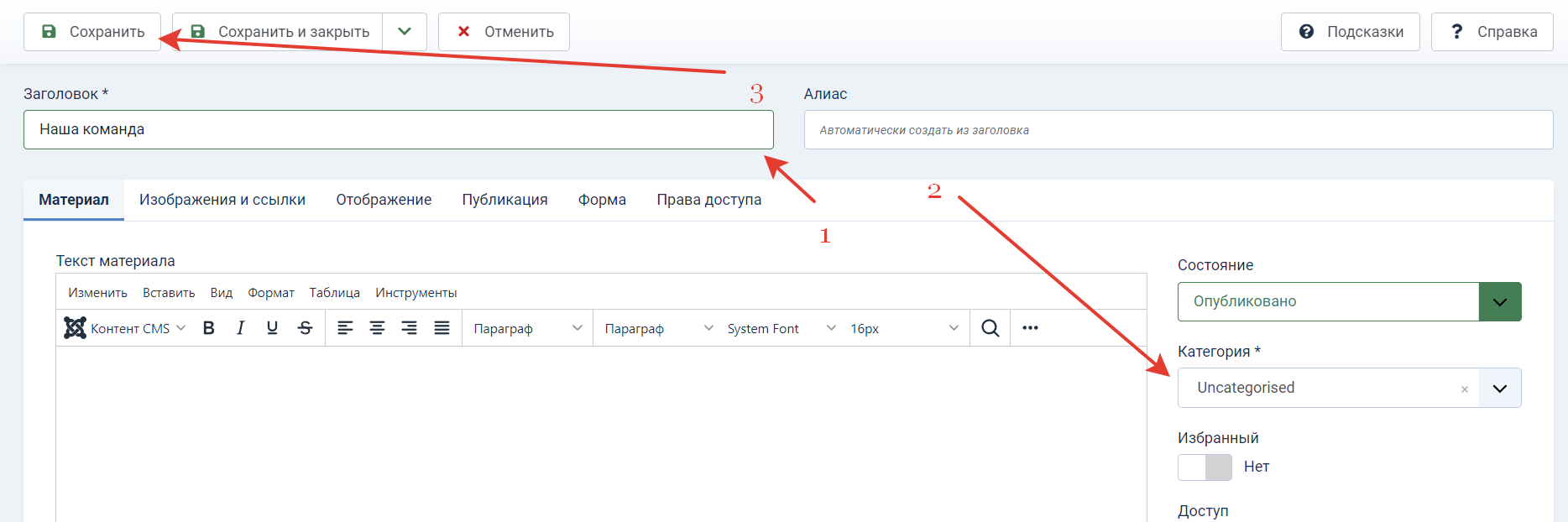Image resolution: width=1568 pixels, height=522 pixels.
Task: Expand the save options arrow
Action: tap(405, 32)
